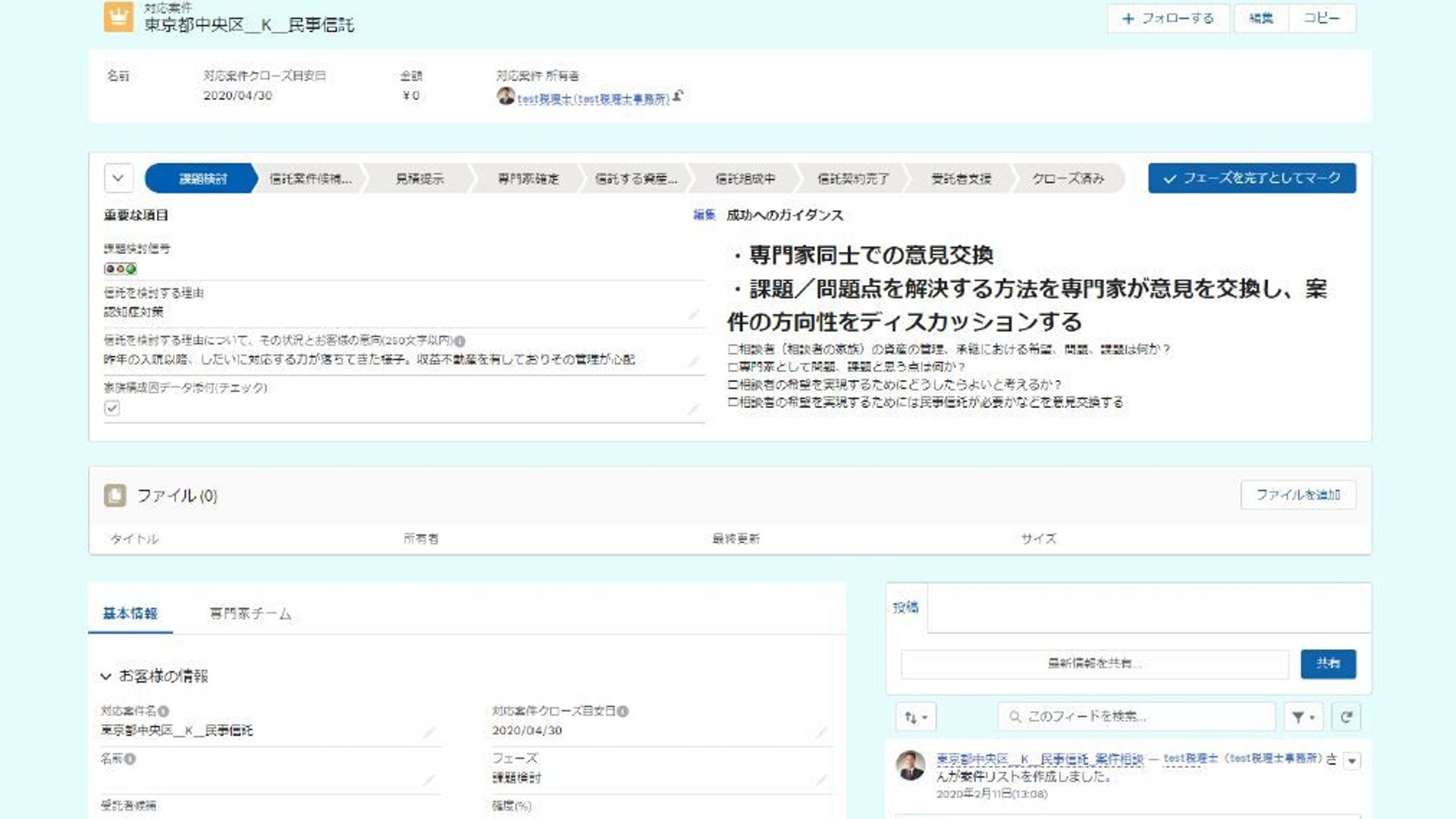Select the 信託組成中 phase step
The height and width of the screenshot is (819, 1456).
[x=745, y=179]
